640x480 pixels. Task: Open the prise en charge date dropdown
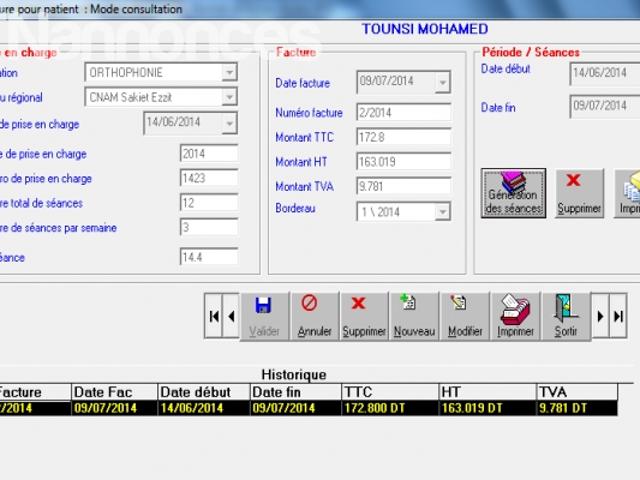tap(229, 123)
